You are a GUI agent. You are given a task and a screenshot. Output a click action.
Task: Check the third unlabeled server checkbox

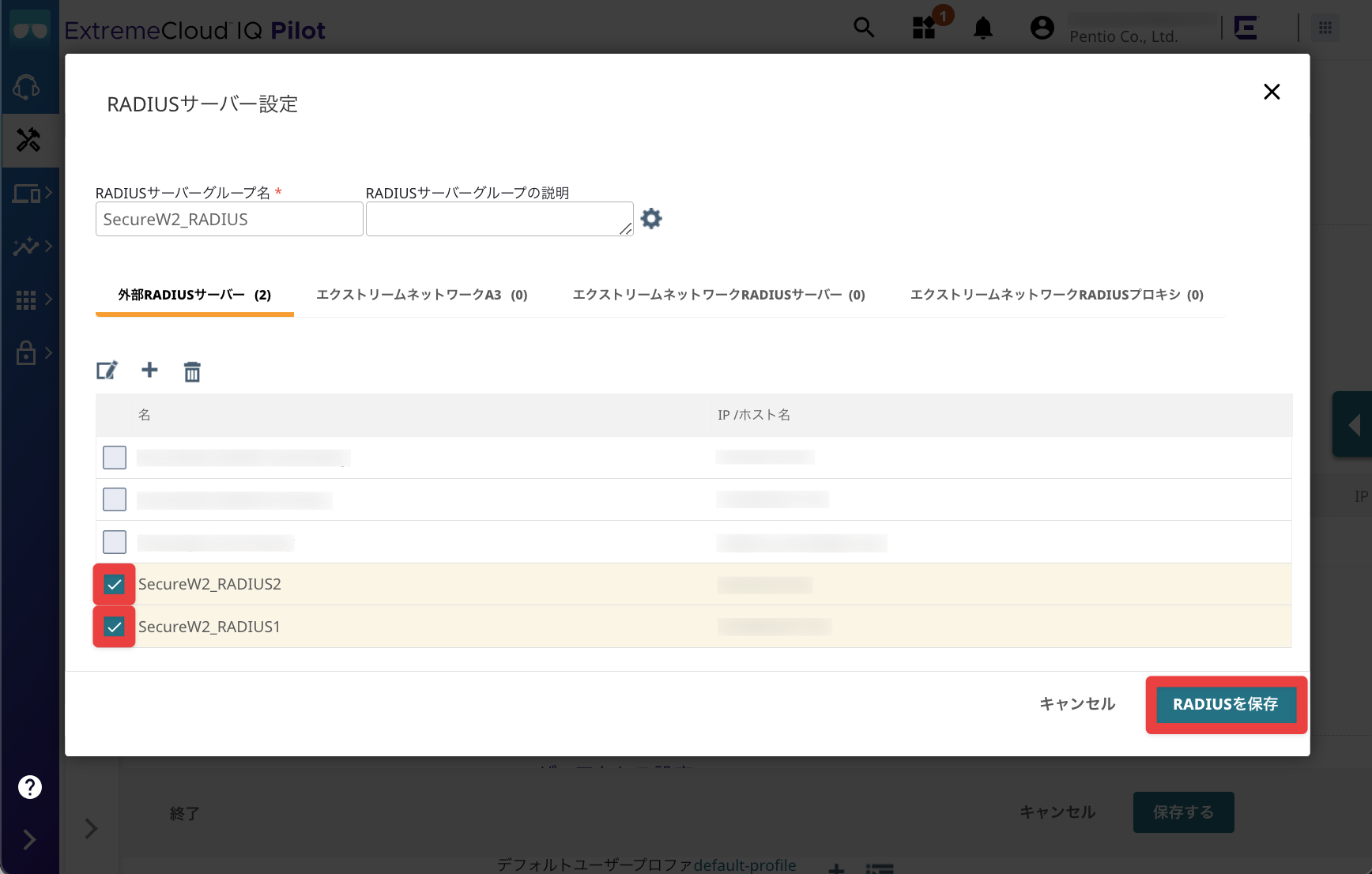click(115, 542)
